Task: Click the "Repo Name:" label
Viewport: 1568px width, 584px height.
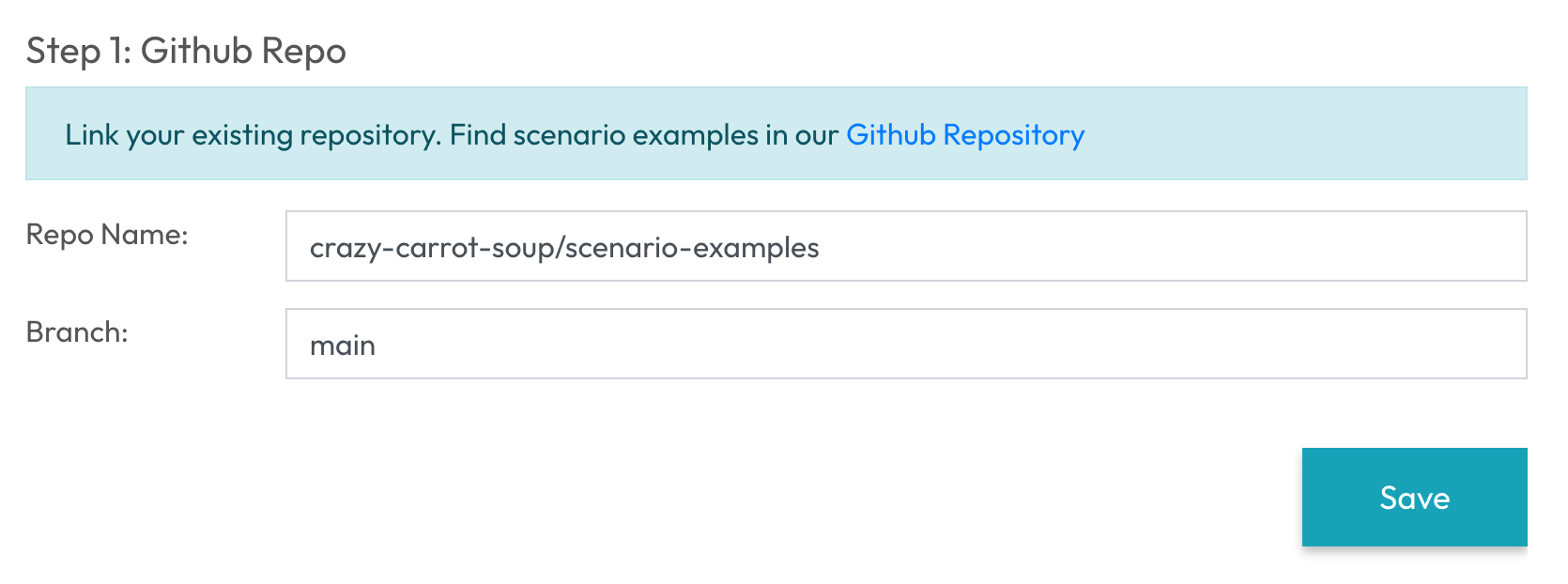Action: point(107,235)
